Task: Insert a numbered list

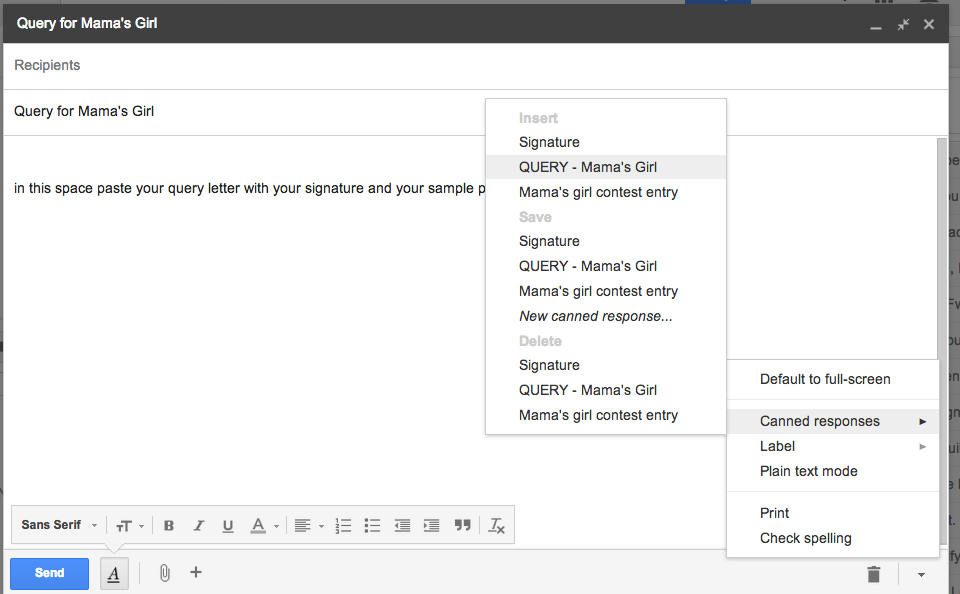Action: (x=343, y=525)
